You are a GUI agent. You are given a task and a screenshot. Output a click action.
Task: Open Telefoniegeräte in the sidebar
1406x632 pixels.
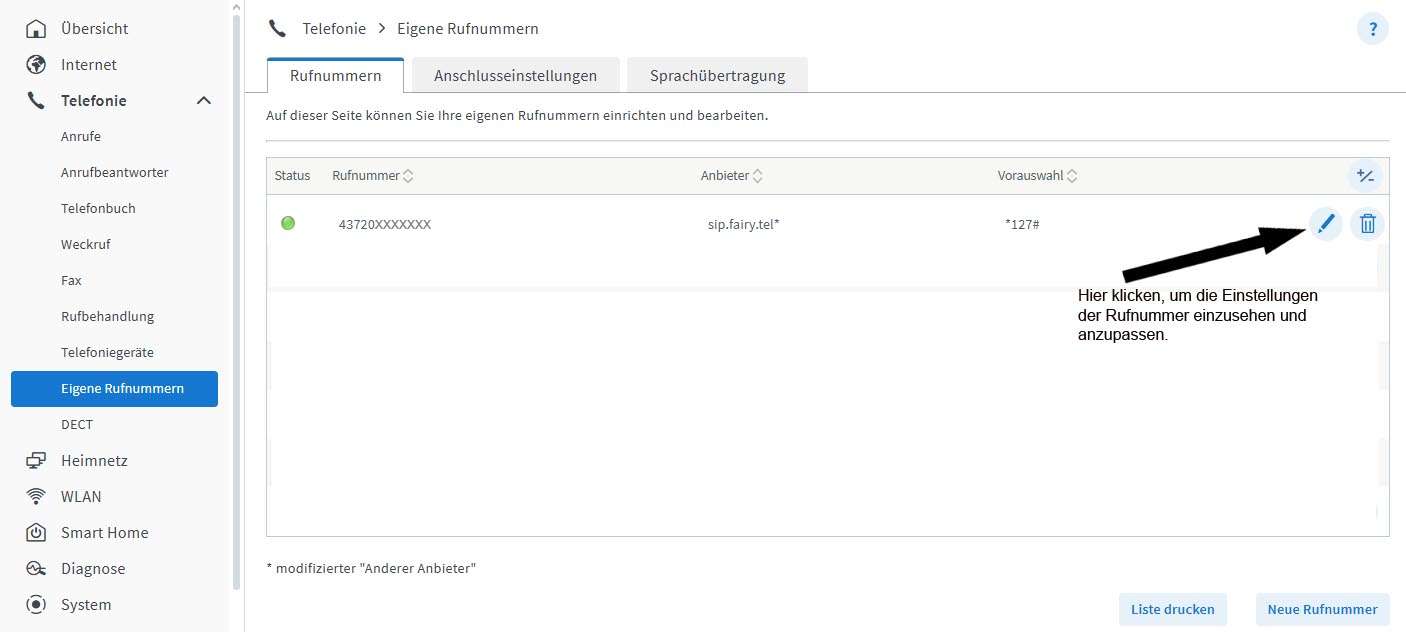click(107, 353)
